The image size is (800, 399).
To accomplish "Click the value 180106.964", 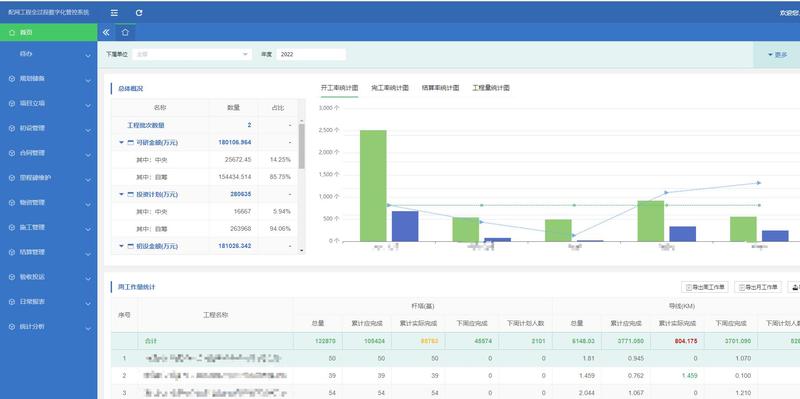I will coord(235,142).
